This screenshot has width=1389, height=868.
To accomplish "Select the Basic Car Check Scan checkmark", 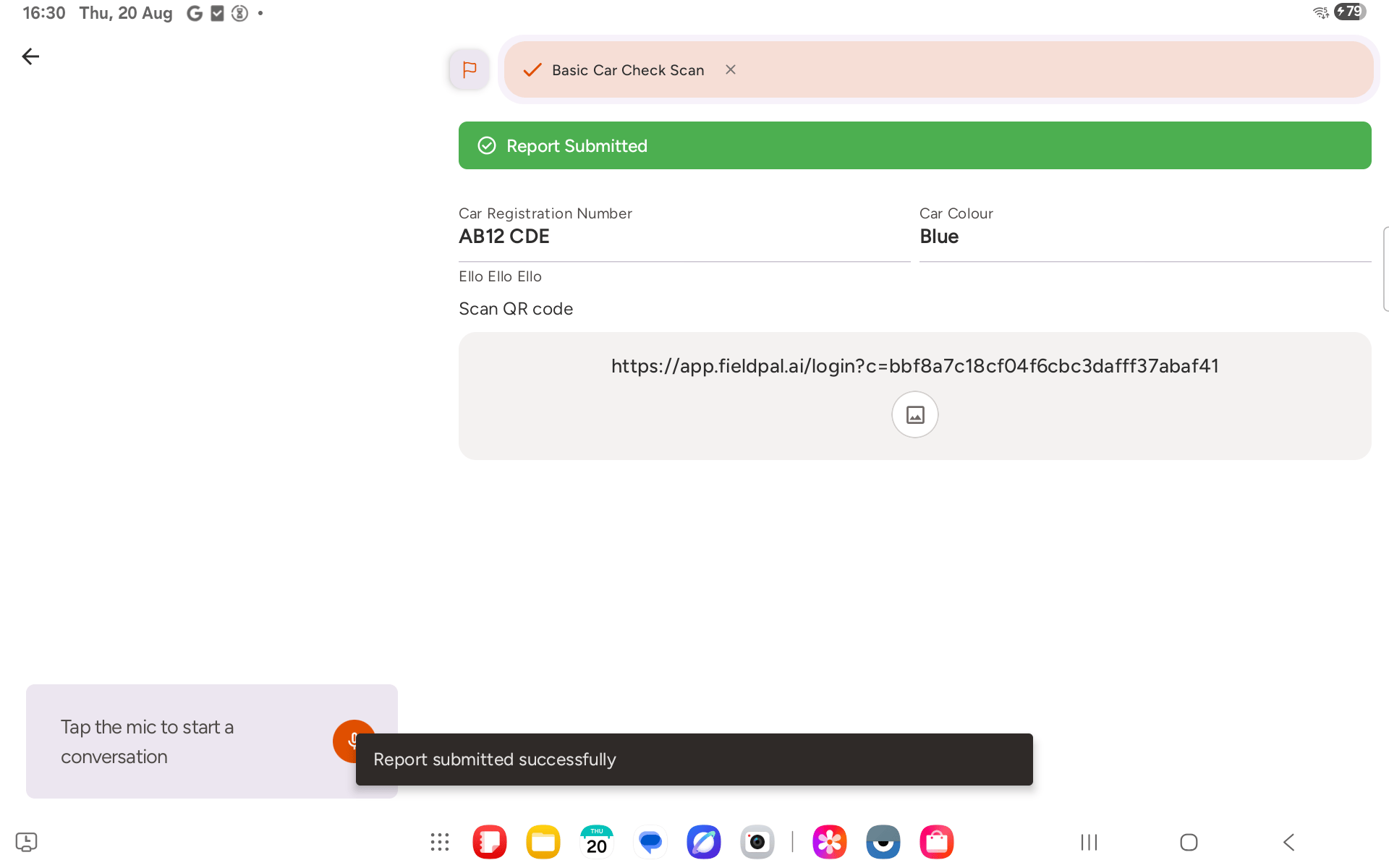I will (532, 69).
